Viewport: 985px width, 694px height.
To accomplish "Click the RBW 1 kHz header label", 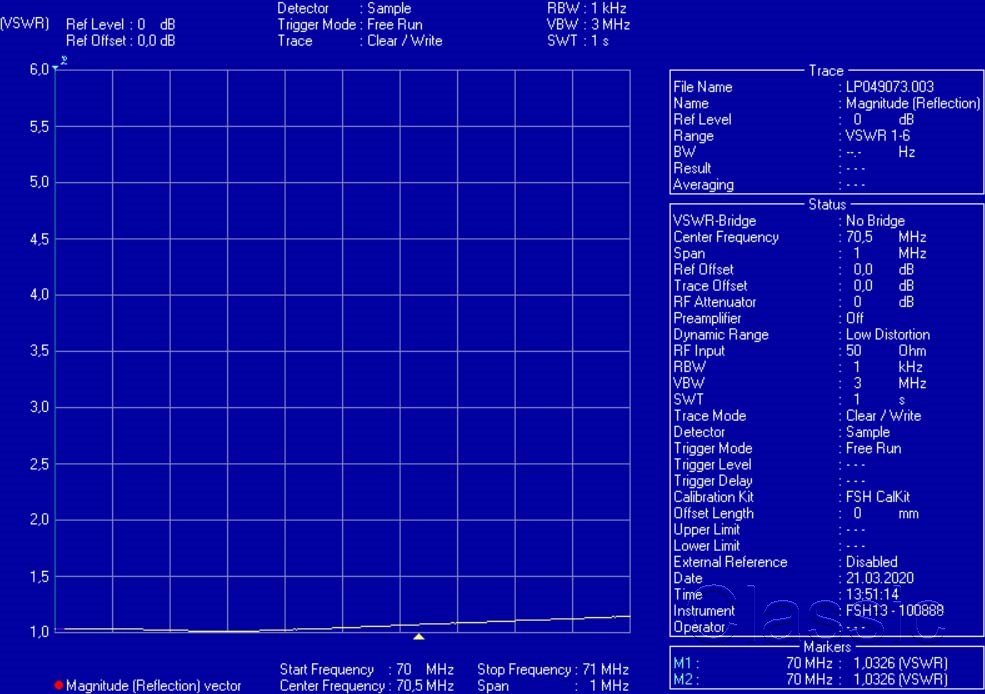I will pyautogui.click(x=587, y=8).
